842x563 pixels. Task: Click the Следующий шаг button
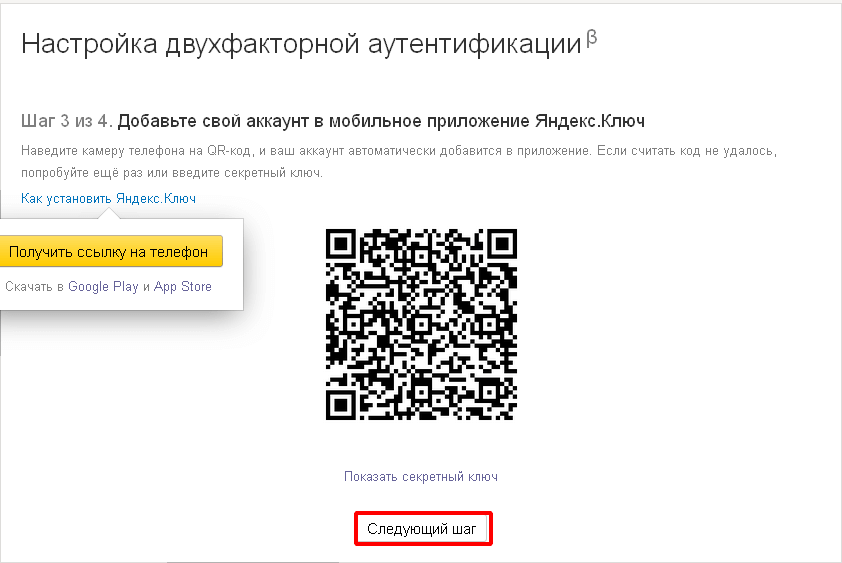(422, 529)
